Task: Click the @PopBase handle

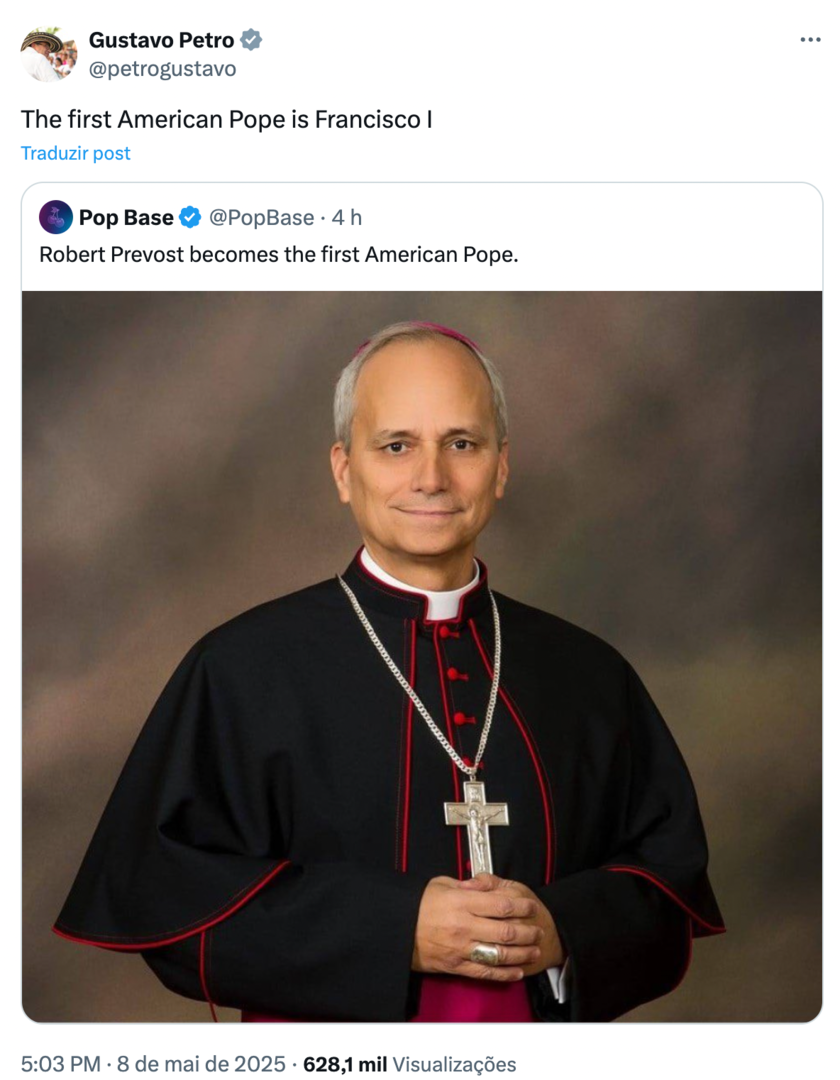Action: pyautogui.click(x=260, y=217)
